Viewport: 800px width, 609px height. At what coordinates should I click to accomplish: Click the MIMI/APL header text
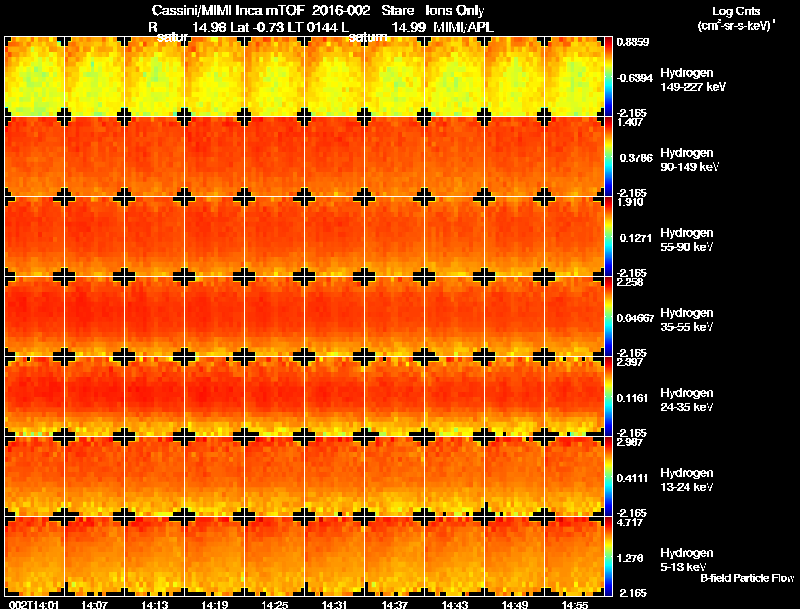[x=464, y=28]
